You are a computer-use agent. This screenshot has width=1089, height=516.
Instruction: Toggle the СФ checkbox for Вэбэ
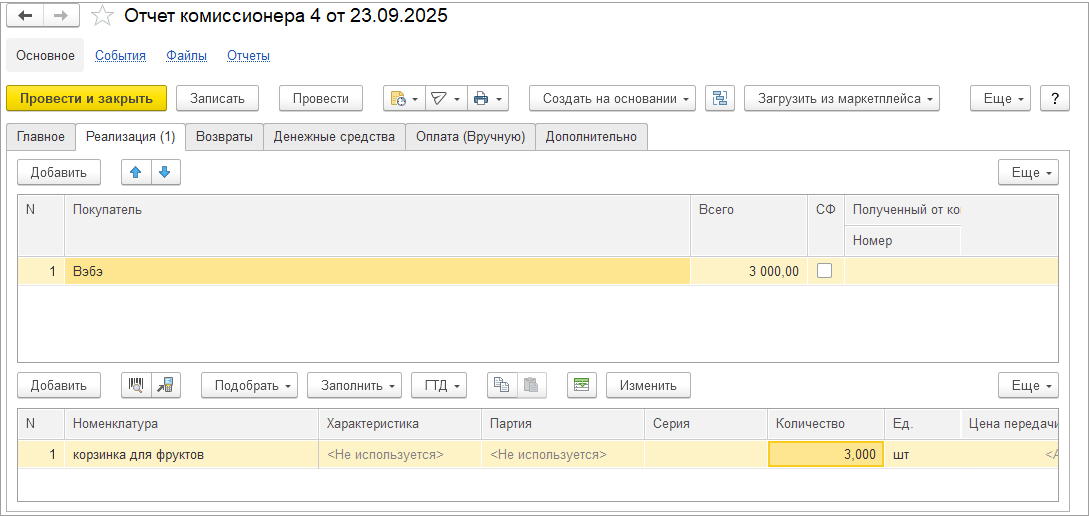point(824,271)
